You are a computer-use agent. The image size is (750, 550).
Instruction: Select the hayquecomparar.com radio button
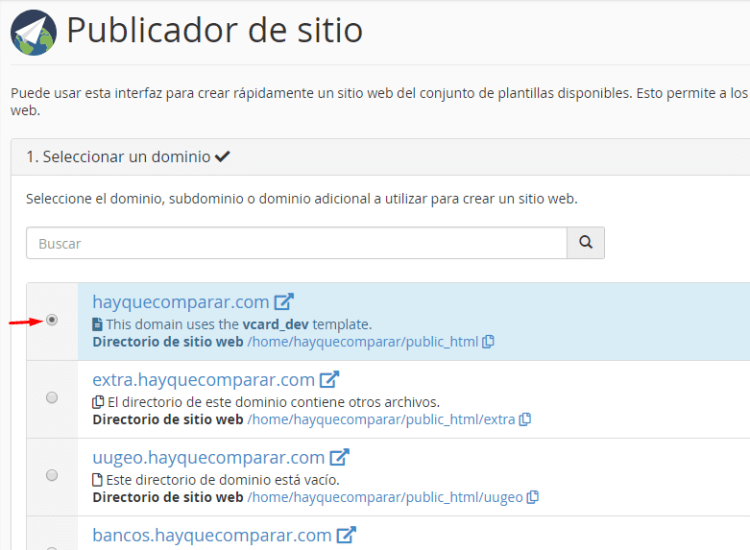[x=52, y=320]
